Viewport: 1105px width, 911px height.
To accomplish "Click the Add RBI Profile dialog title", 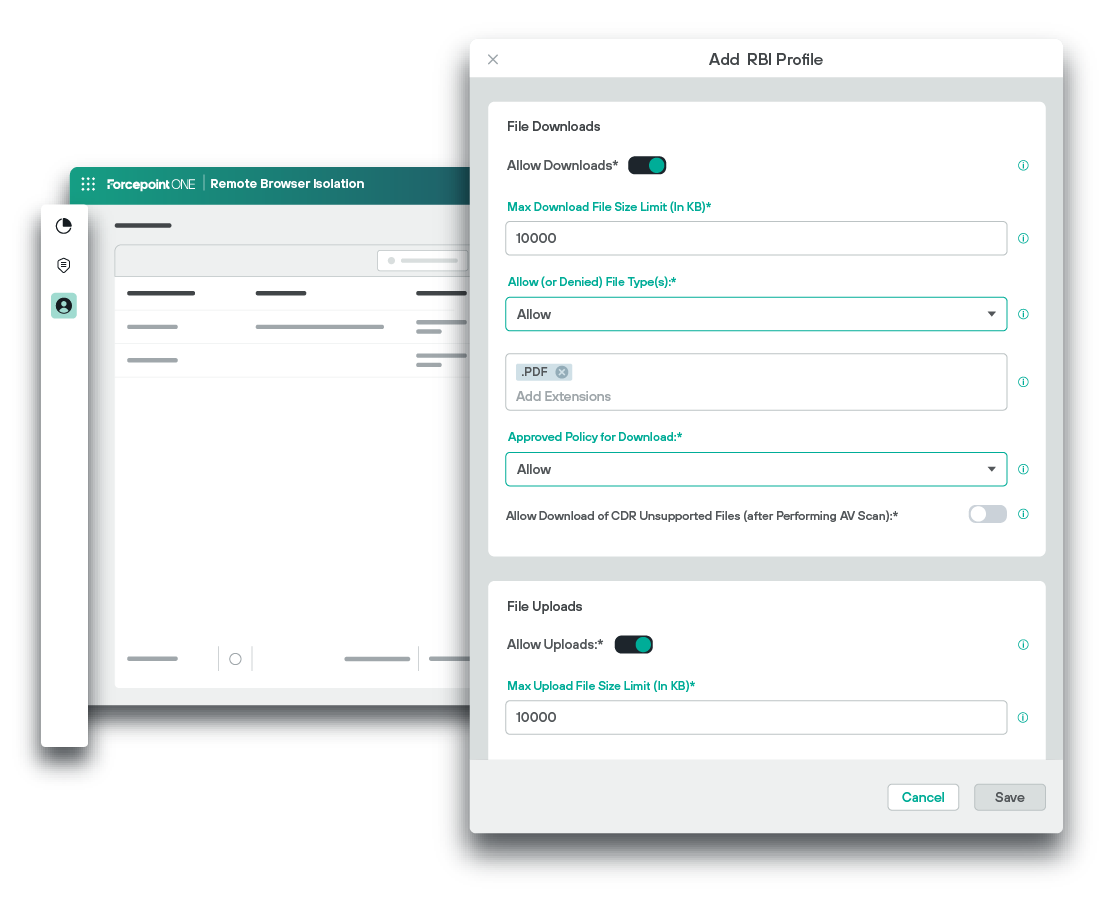I will coord(766,60).
